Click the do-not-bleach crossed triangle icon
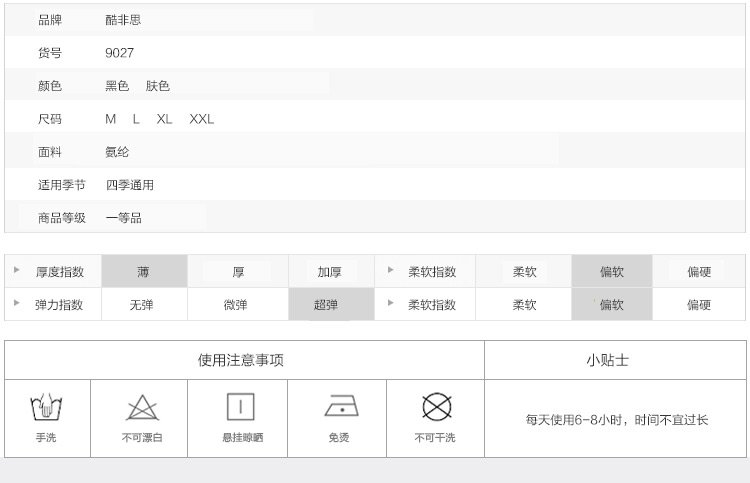The width and height of the screenshot is (750, 483). pos(142,407)
